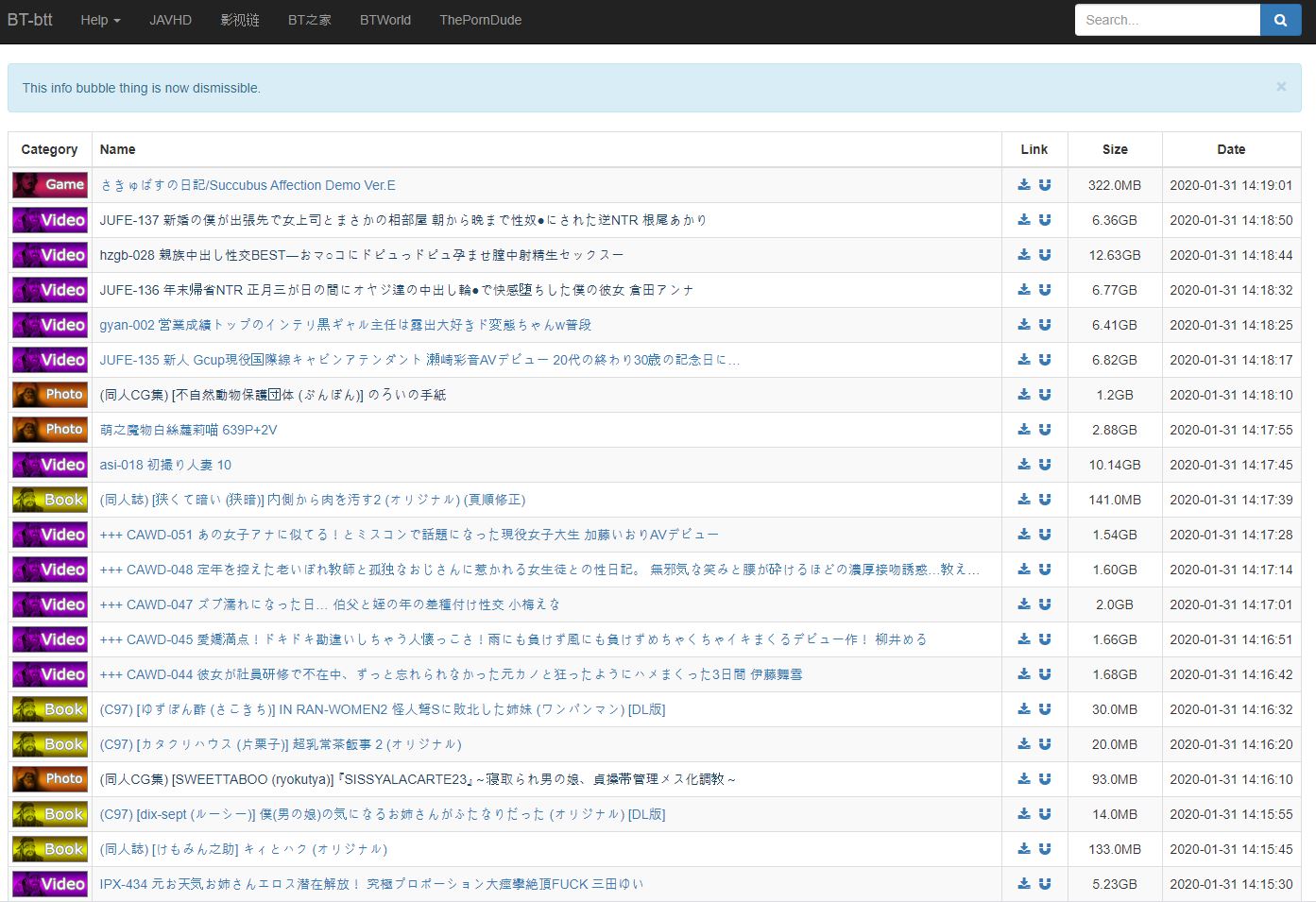Download torrent for the 93.0MB Photo row

(1024, 779)
